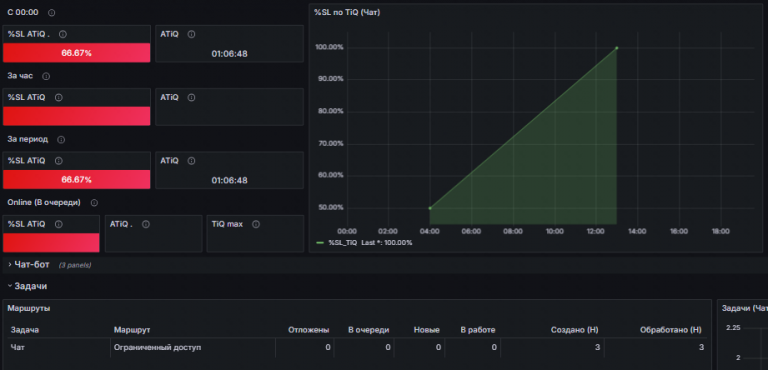Open the '%SL по TiQ (Чат)' panel title menu
The width and height of the screenshot is (768, 370).
(347, 13)
